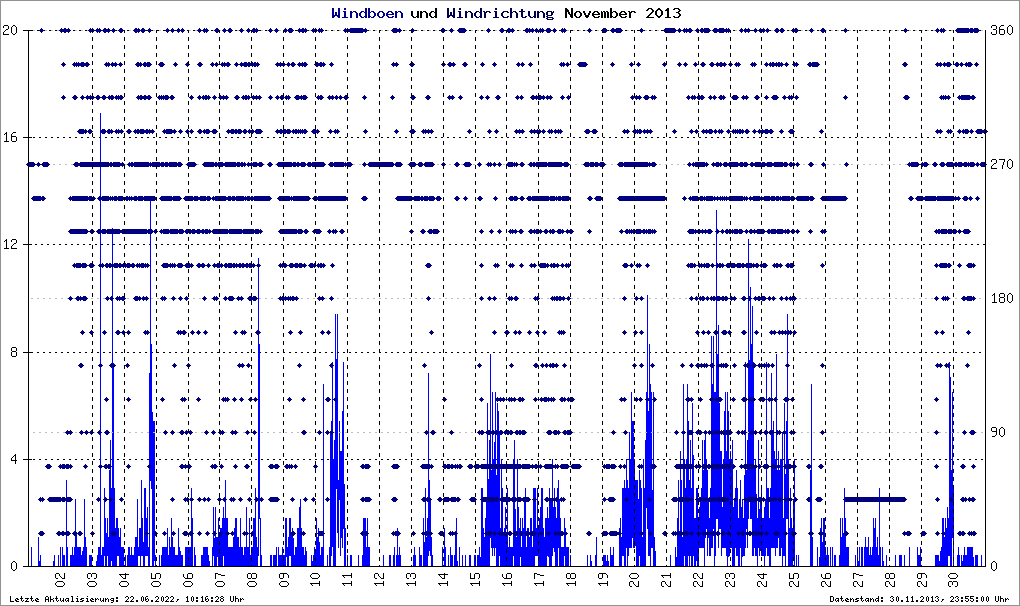Click left axis value 8
1020x606 pixels.
tap(13, 352)
